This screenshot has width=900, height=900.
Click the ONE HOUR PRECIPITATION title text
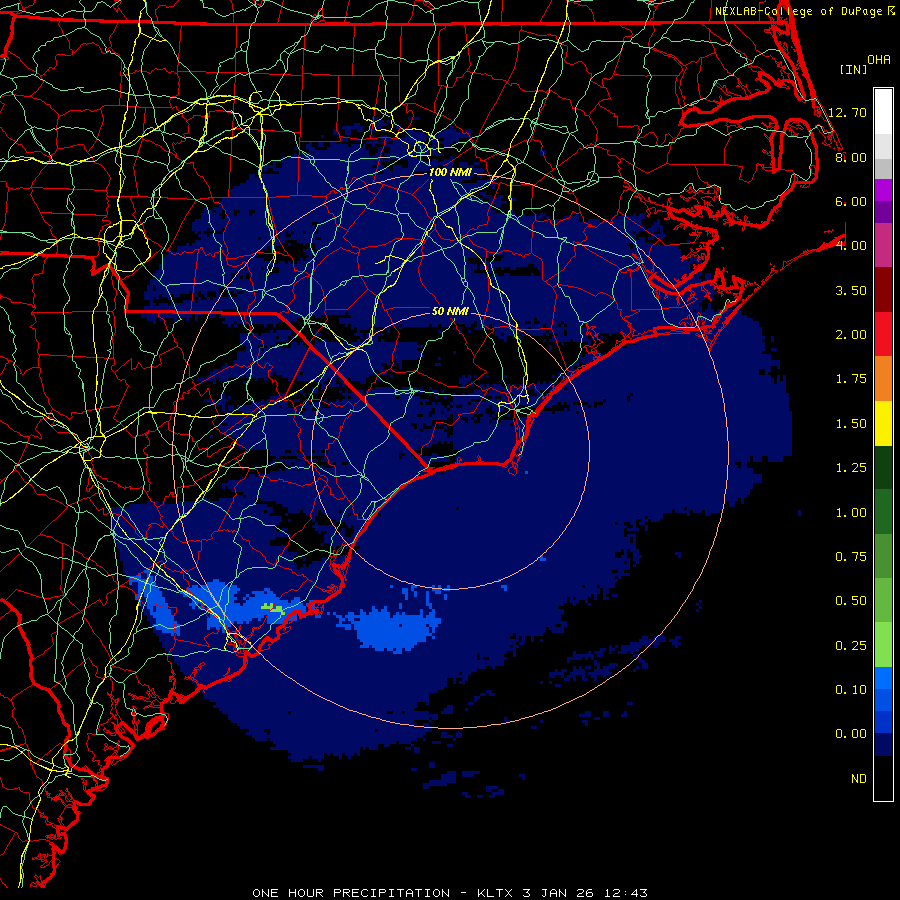pyautogui.click(x=351, y=893)
